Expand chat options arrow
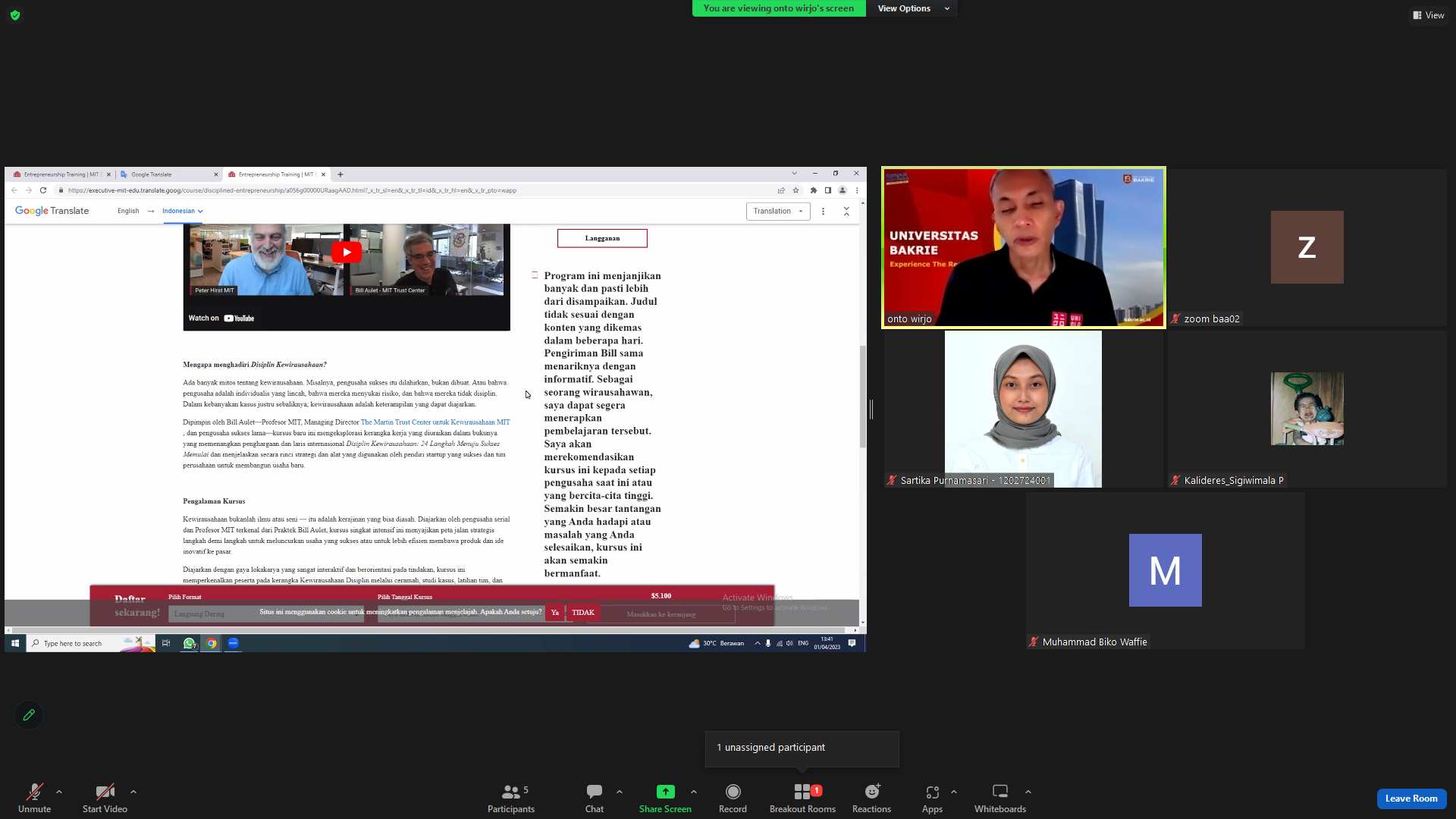 pyautogui.click(x=620, y=792)
